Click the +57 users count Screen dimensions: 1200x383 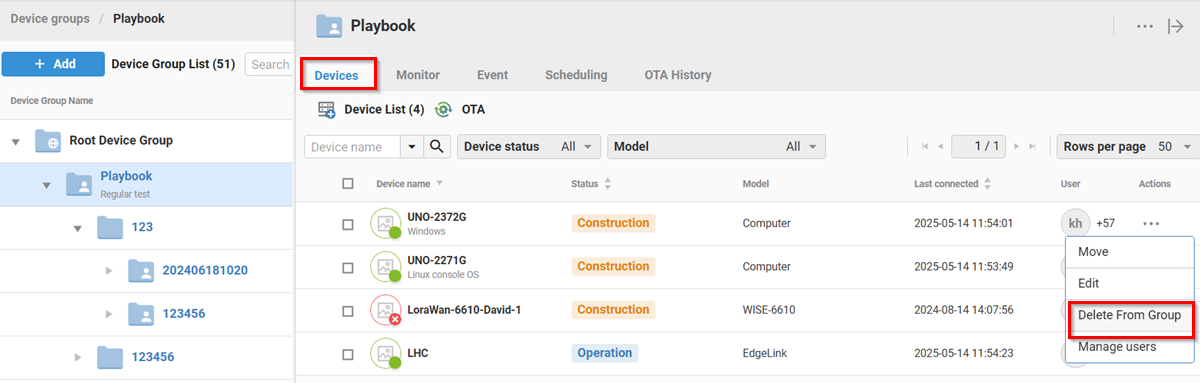tap(1105, 224)
